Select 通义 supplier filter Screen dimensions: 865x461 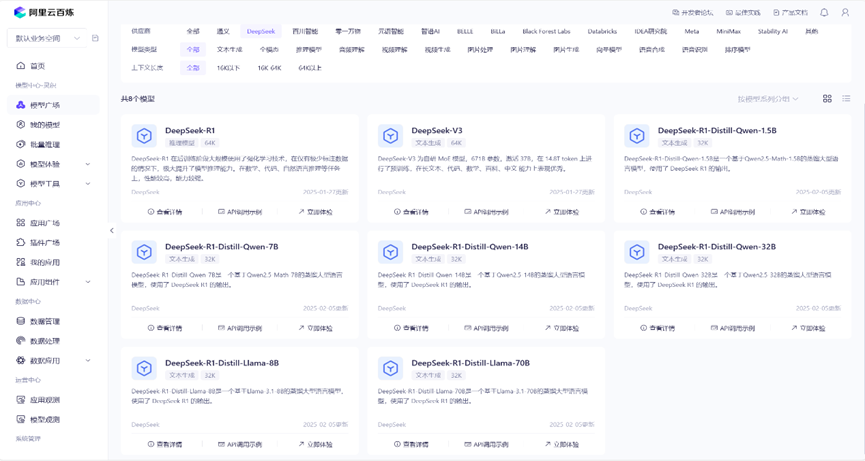point(223,31)
